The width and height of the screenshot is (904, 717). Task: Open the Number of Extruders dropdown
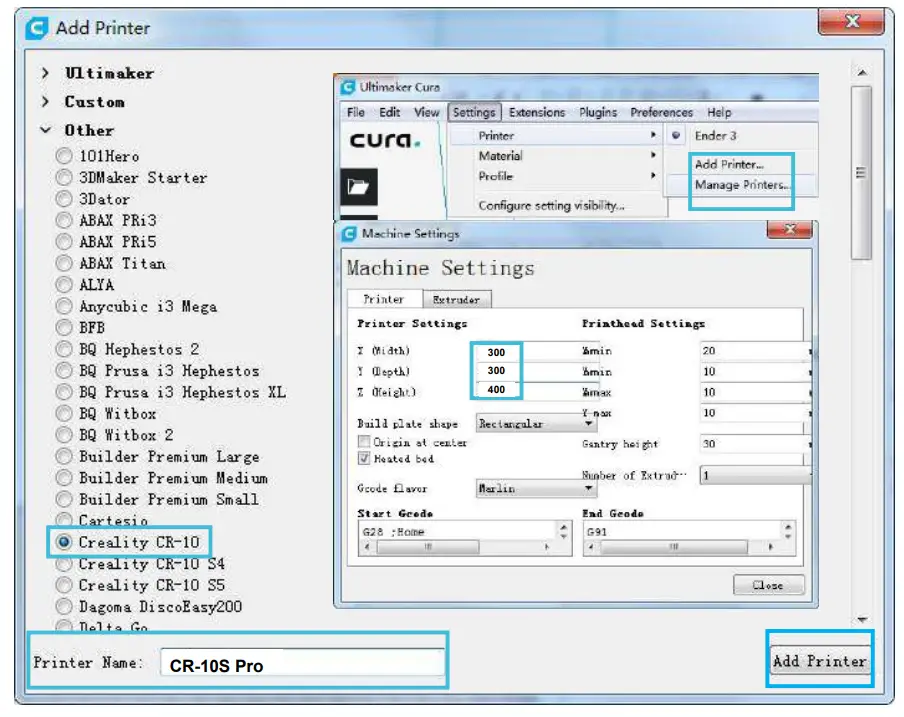[x=755, y=476]
